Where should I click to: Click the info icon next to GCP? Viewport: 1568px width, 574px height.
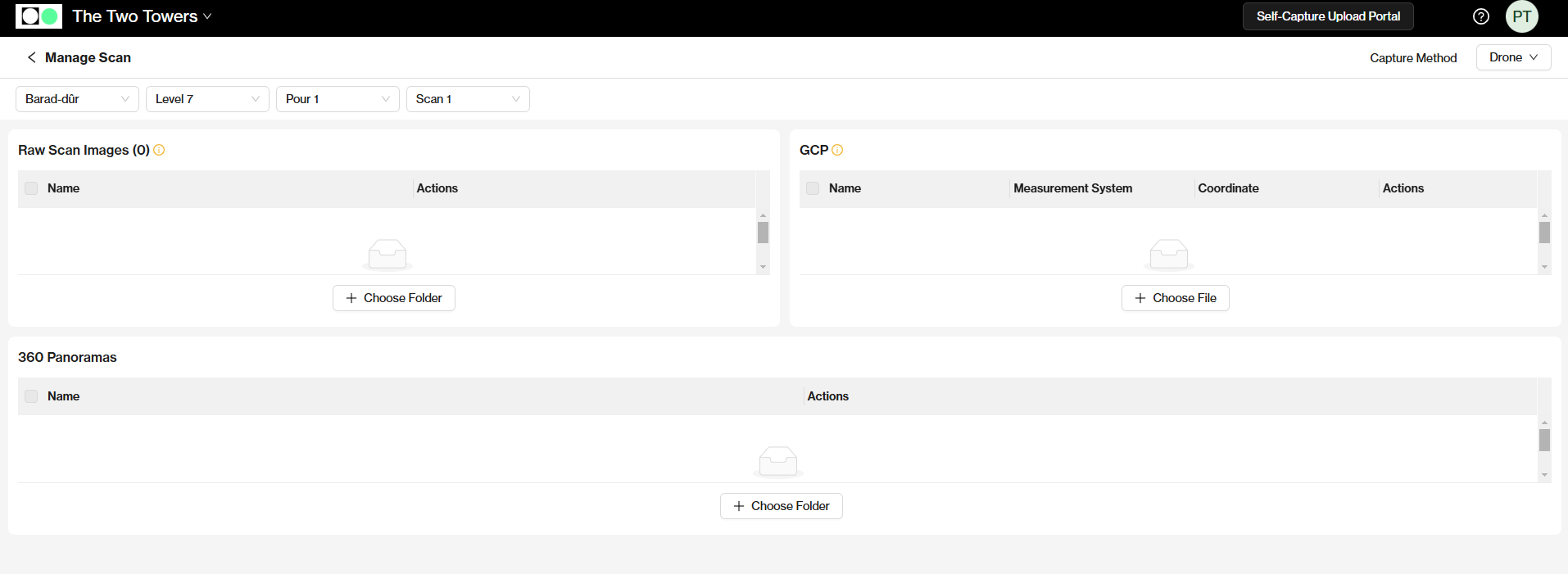(837, 150)
